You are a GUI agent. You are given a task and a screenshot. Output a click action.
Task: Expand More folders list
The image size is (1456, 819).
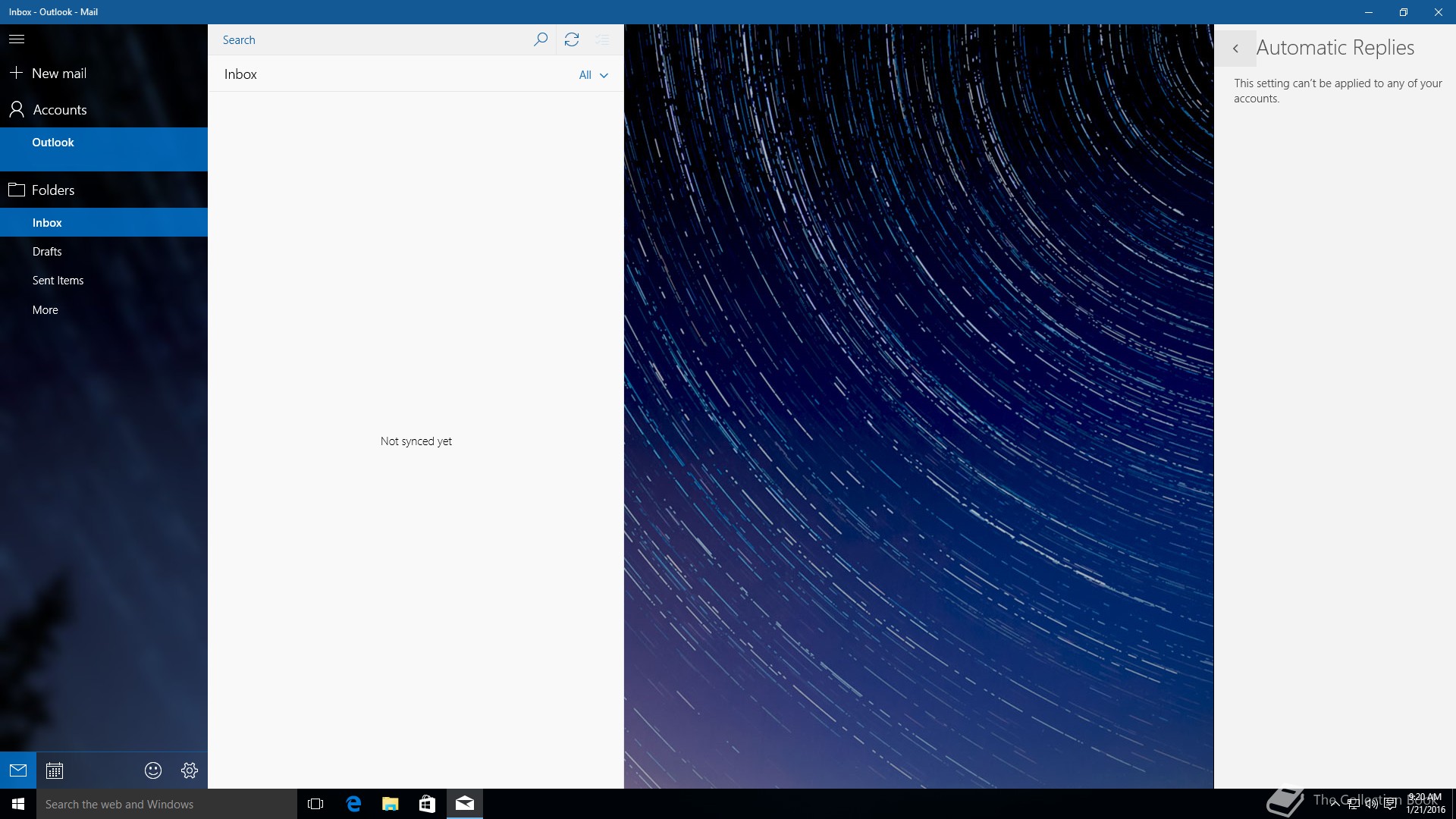pos(45,310)
